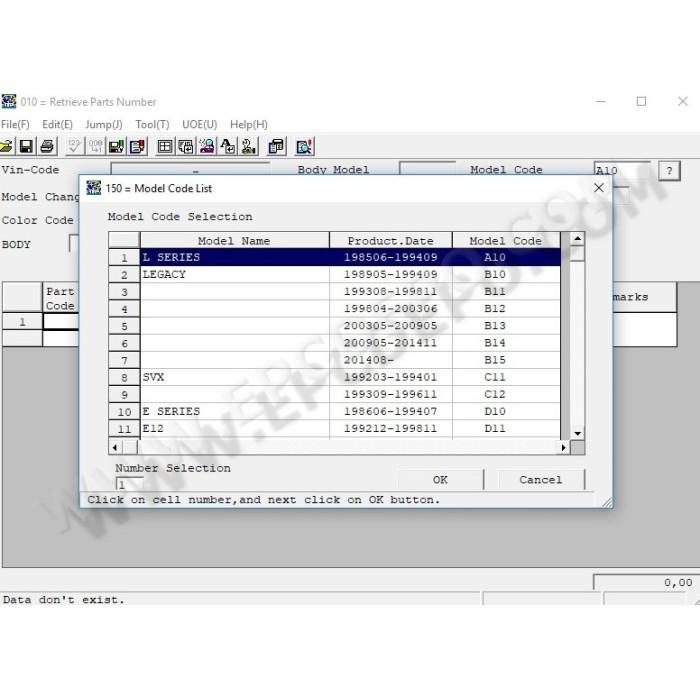Click the B11 model code cell
Image resolution: width=700 pixels, height=700 pixels.
coord(506,292)
